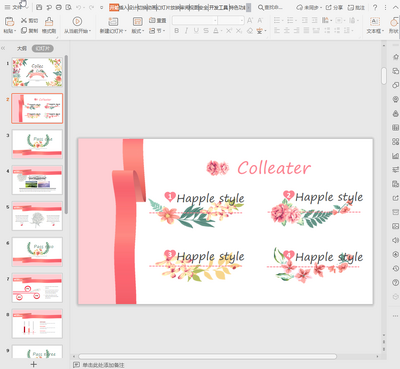Screen dimensions: 400x369
Task: Toggle Underline formatting
Action: [196, 31]
